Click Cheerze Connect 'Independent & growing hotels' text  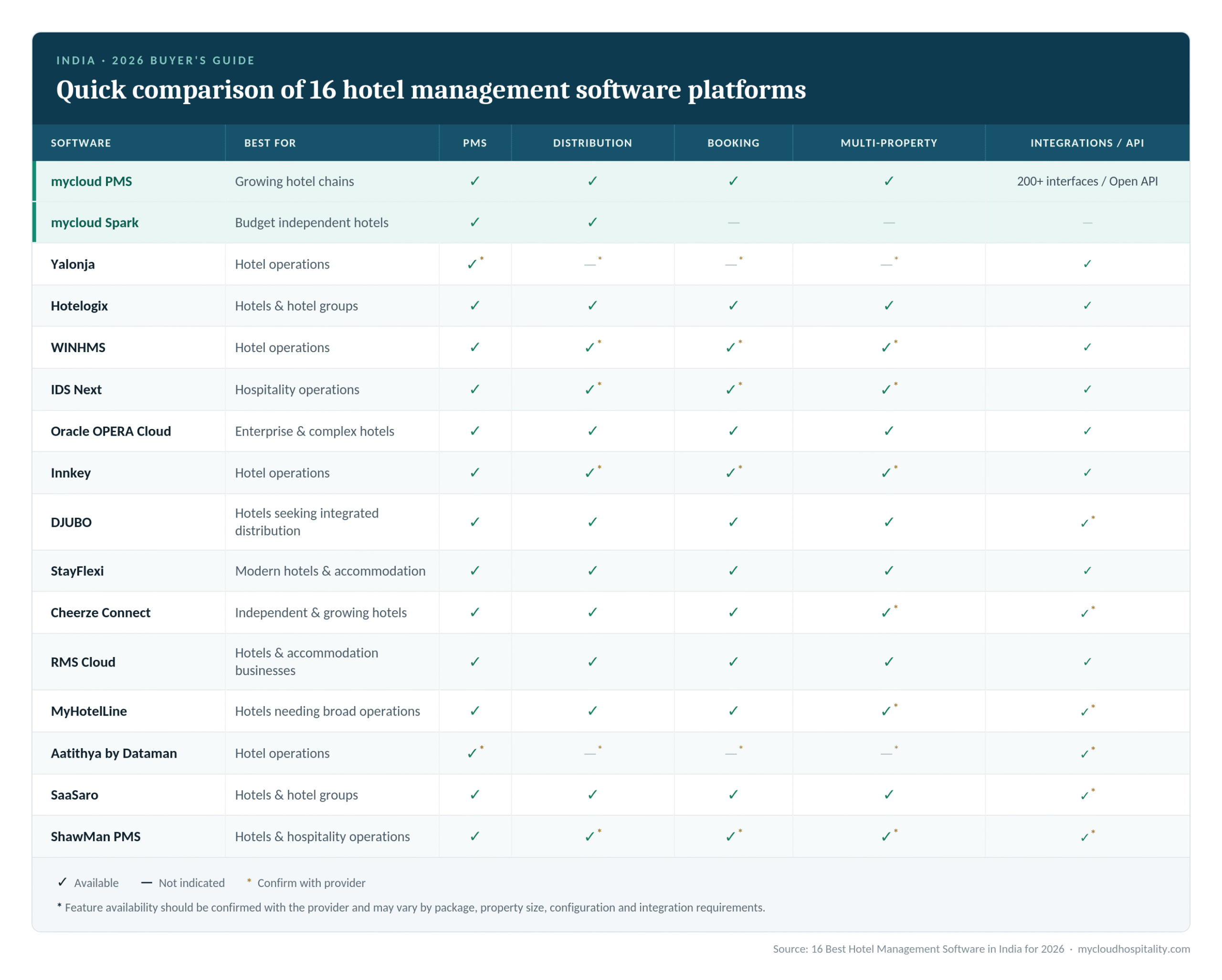point(321,612)
